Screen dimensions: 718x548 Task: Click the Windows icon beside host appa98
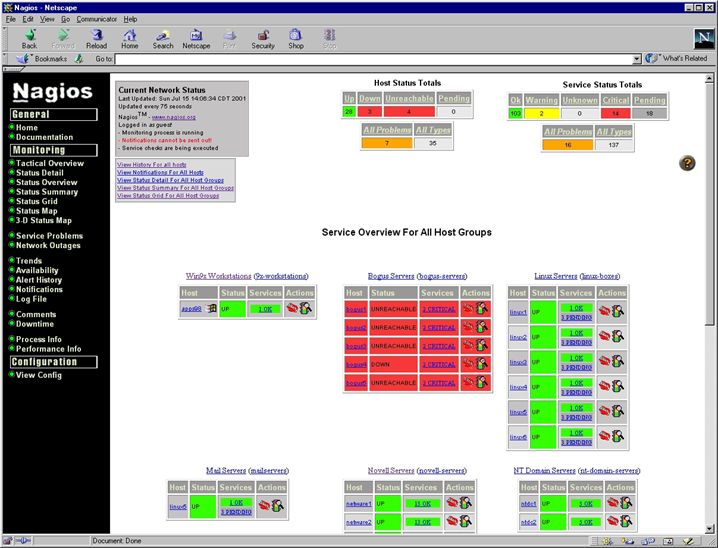click(211, 309)
